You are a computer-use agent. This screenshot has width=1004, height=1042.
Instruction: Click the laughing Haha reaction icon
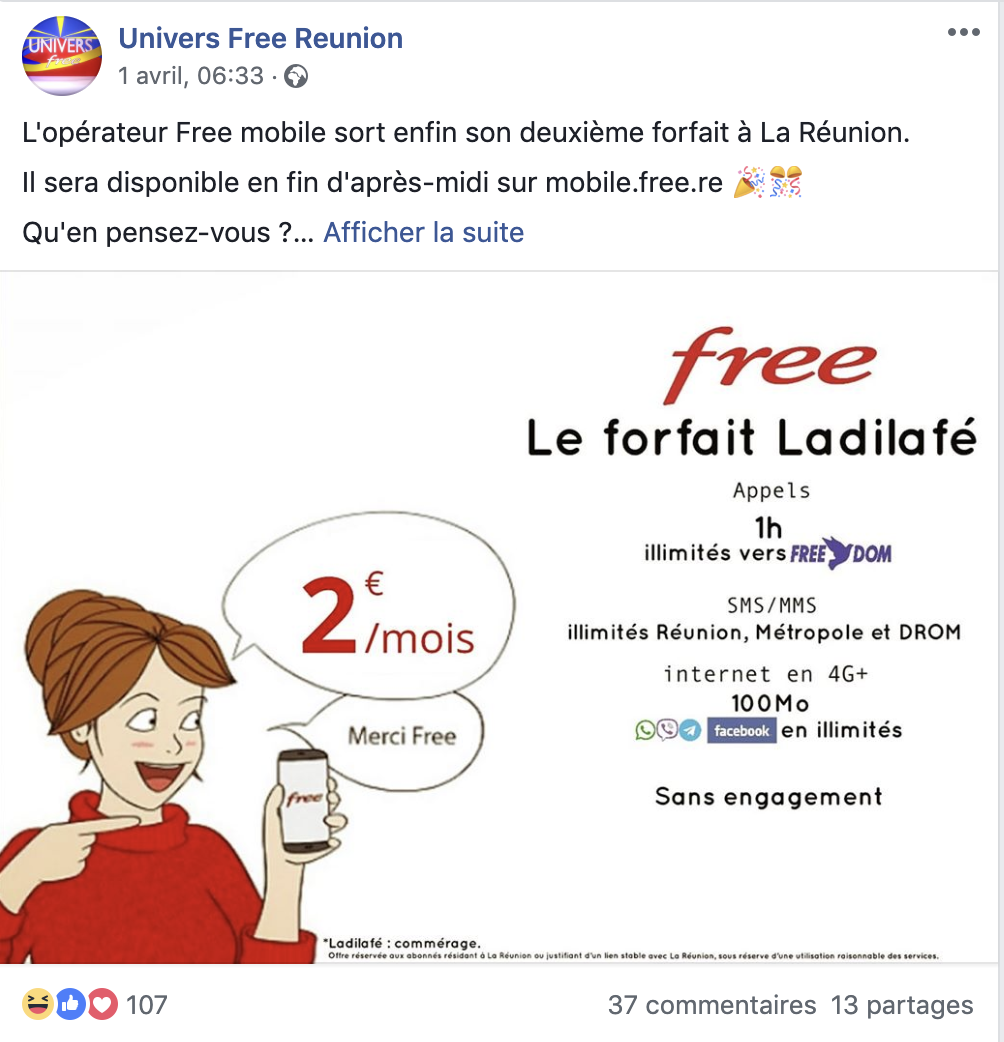[38, 1004]
